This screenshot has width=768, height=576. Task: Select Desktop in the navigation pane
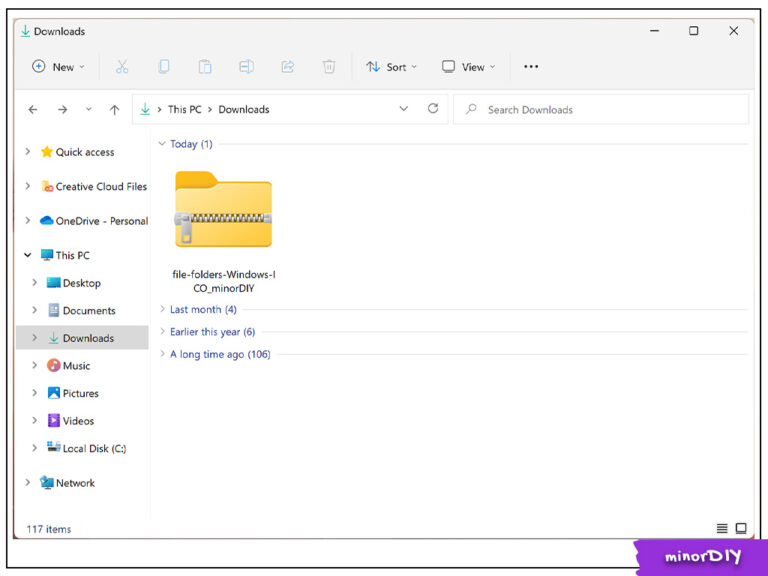click(x=81, y=283)
